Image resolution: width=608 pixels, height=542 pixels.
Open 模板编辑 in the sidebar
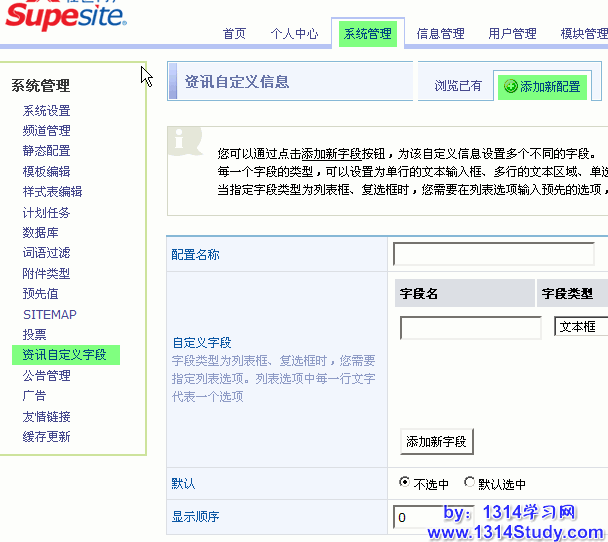(47, 172)
